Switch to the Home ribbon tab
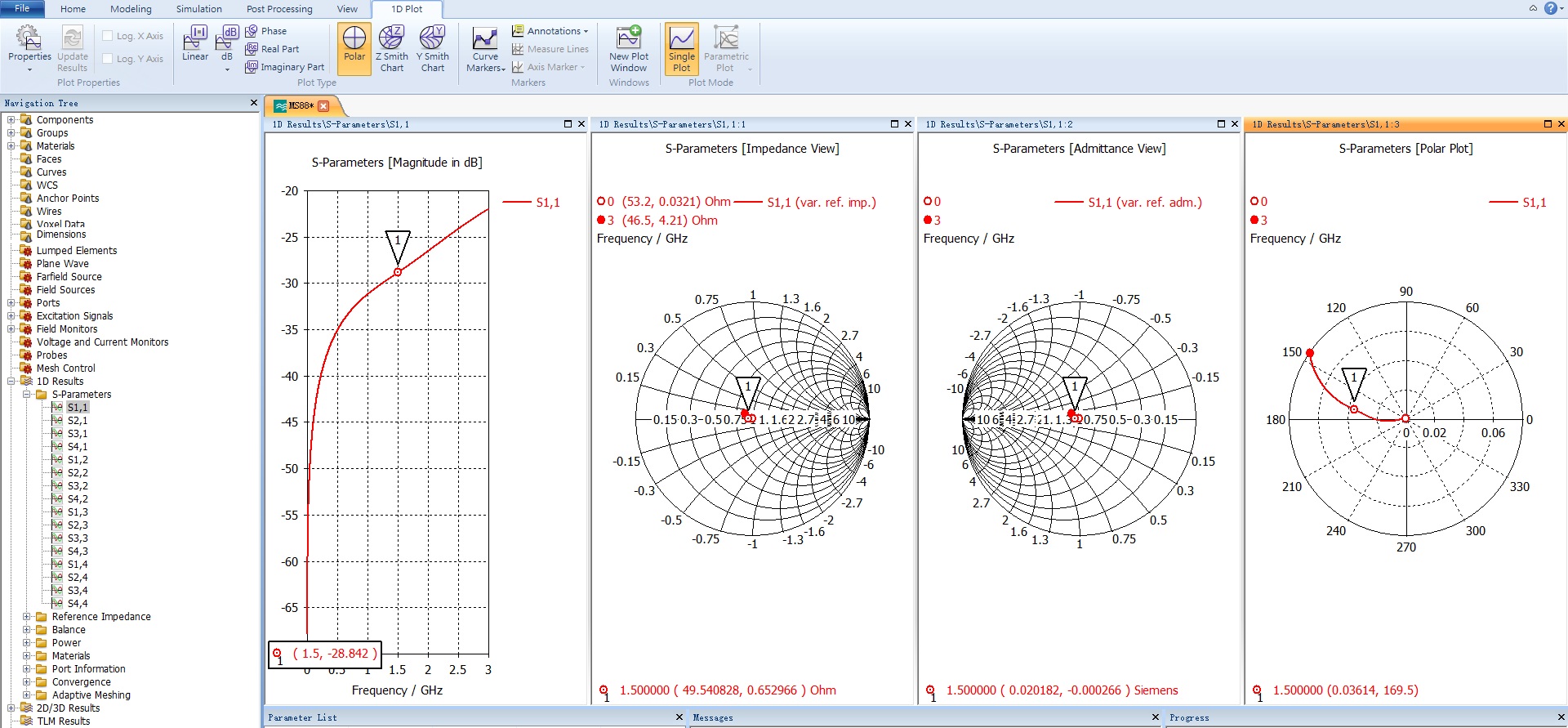1568x728 pixels. point(73,9)
